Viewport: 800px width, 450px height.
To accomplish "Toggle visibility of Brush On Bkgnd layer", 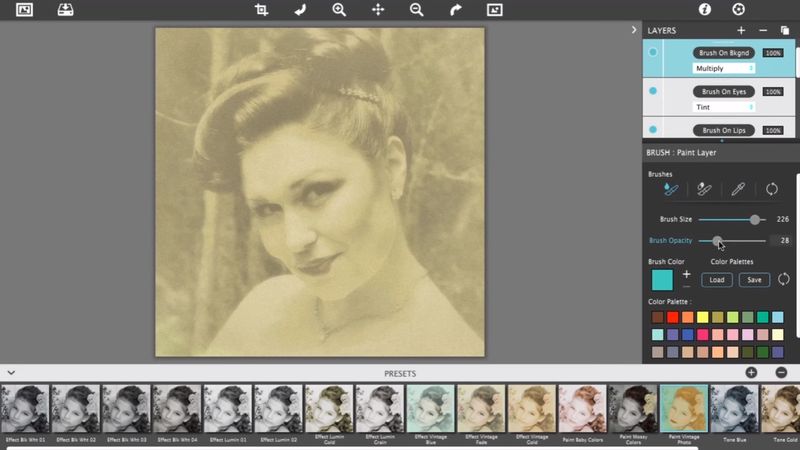I will coord(653,52).
